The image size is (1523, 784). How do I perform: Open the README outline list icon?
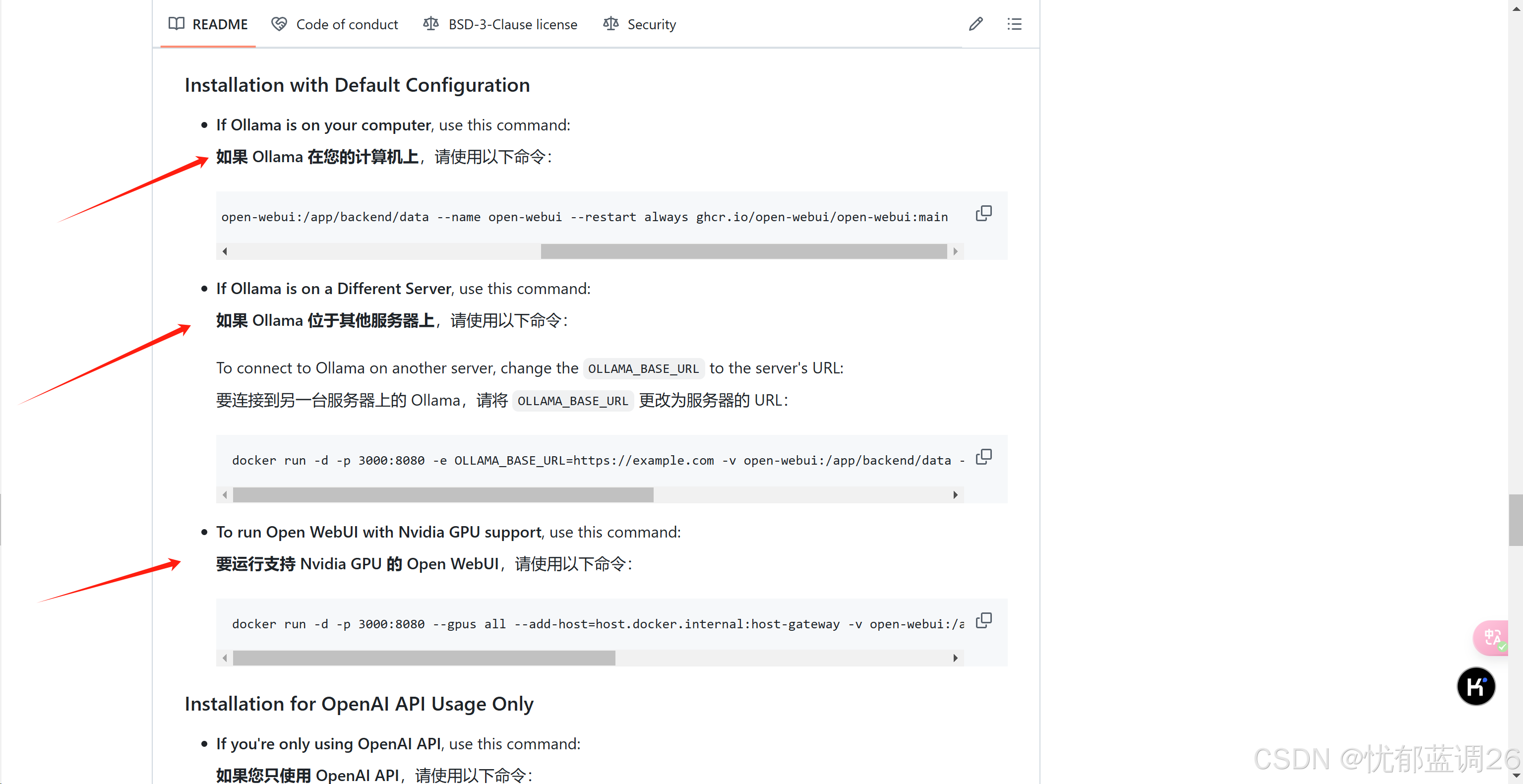point(1015,24)
